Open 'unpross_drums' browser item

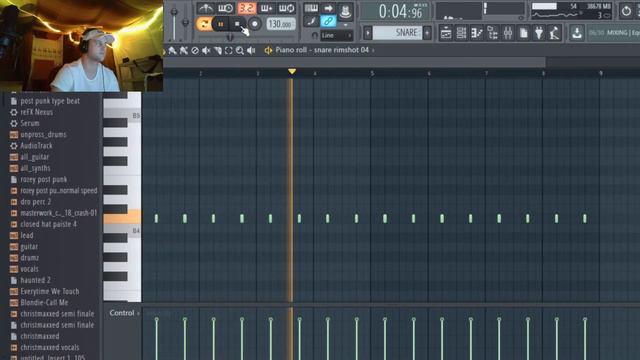click(43, 134)
